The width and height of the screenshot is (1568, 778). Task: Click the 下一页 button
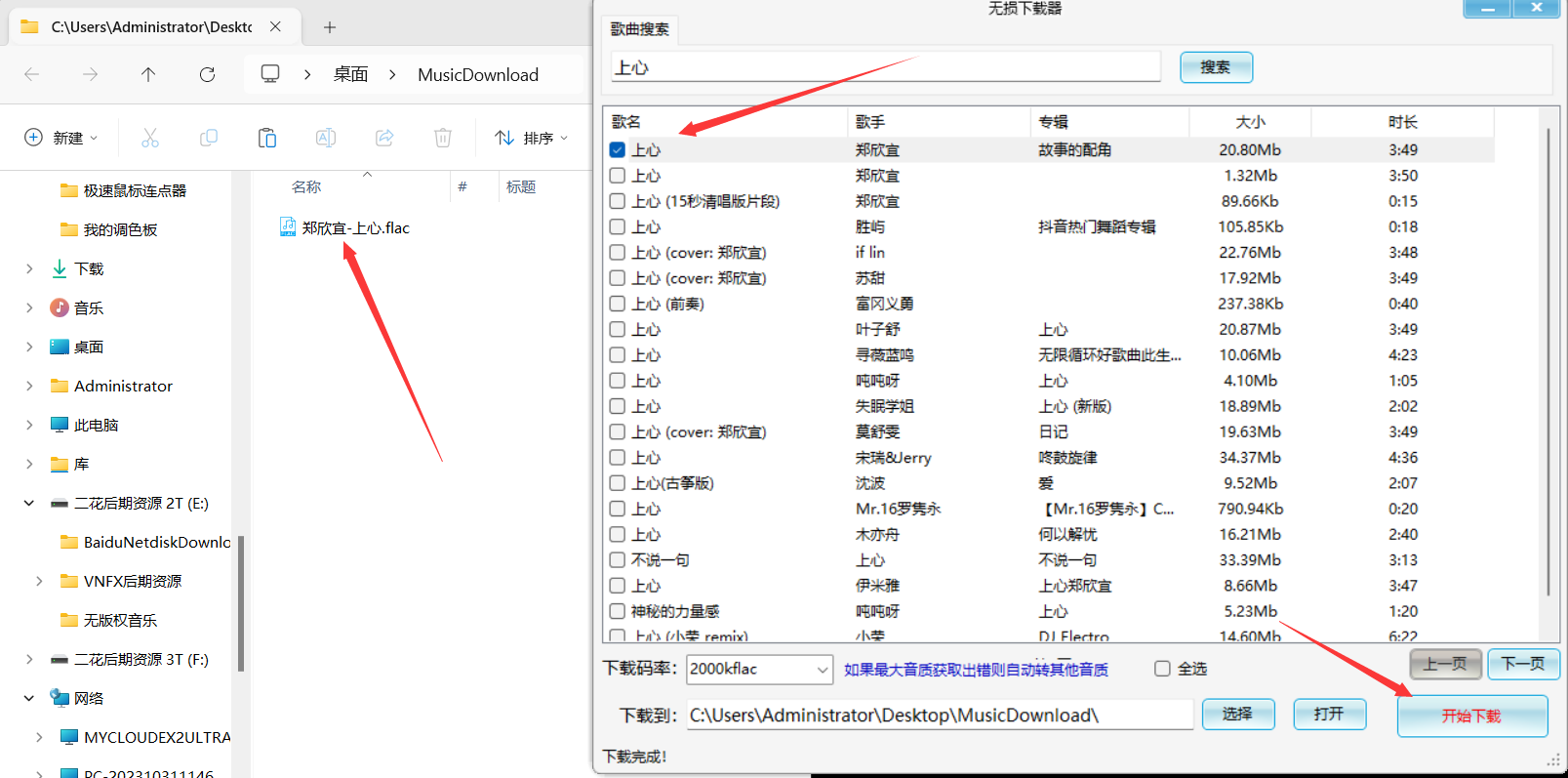(x=1523, y=664)
